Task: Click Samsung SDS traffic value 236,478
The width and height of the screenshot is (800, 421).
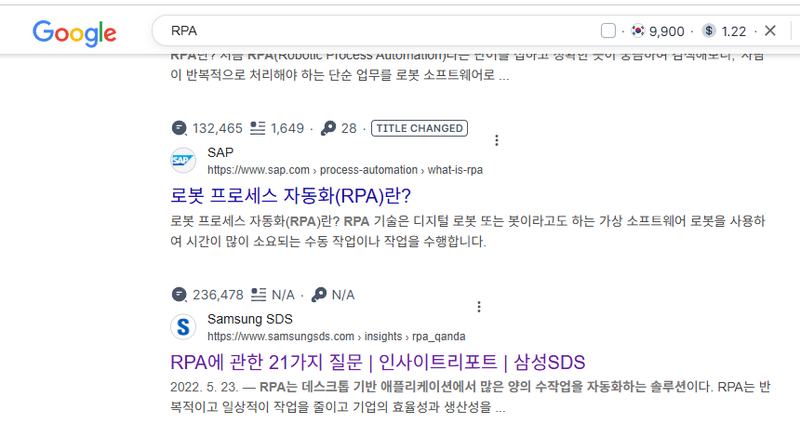Action: [x=218, y=295]
